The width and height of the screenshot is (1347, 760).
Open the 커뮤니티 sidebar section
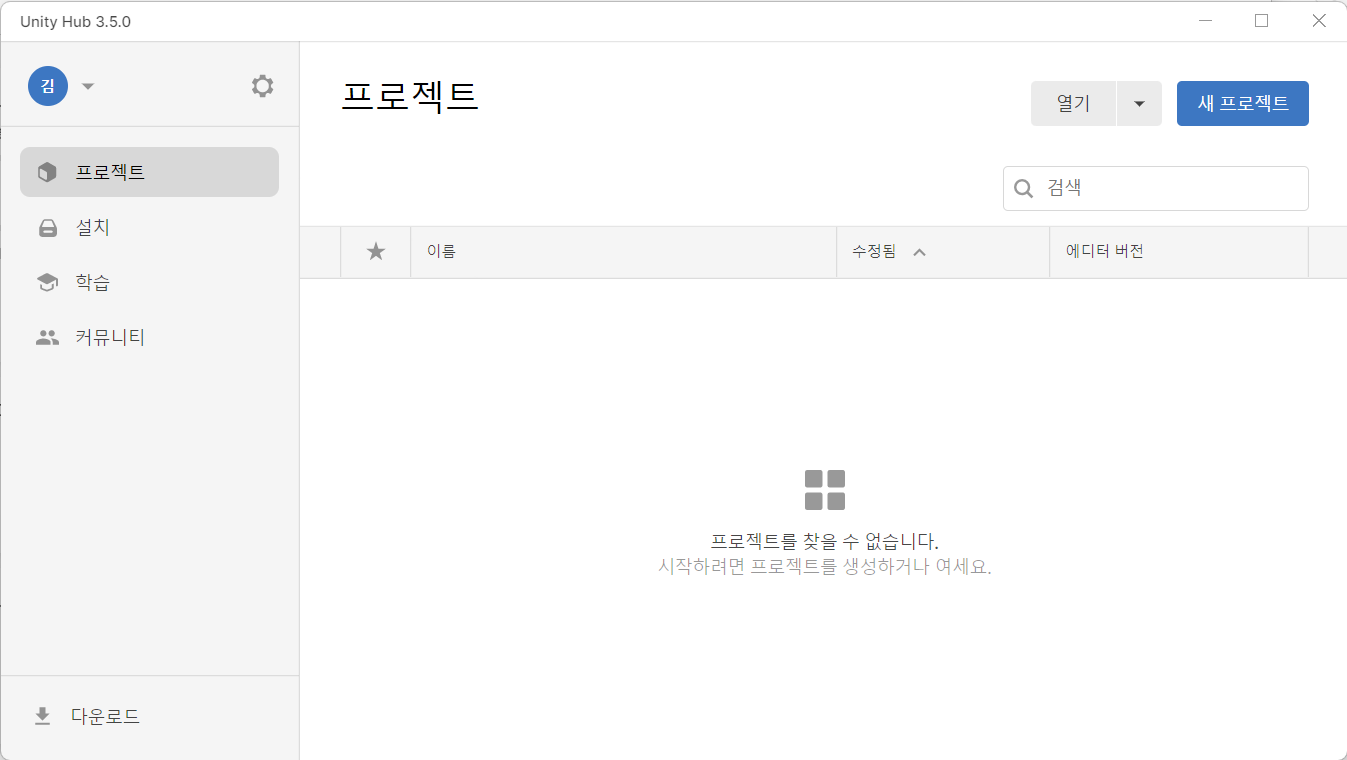pyautogui.click(x=149, y=338)
